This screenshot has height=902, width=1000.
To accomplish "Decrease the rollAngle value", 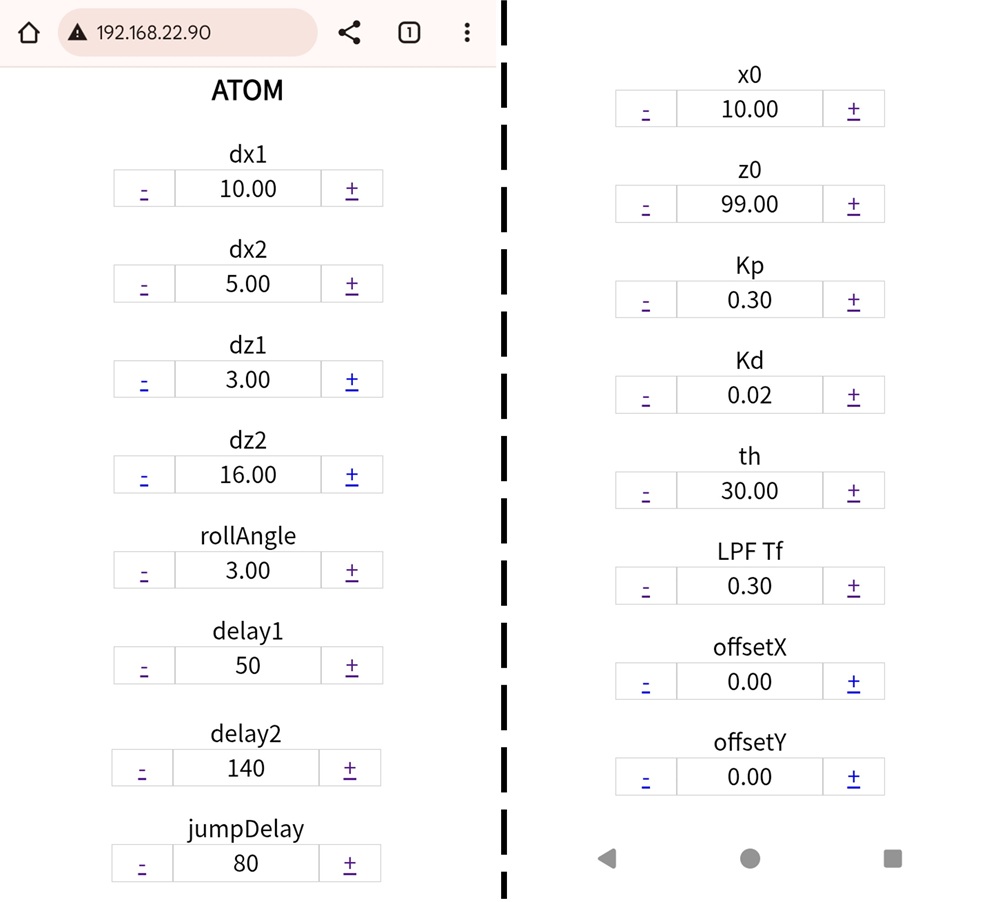I will pyautogui.click(x=144, y=571).
